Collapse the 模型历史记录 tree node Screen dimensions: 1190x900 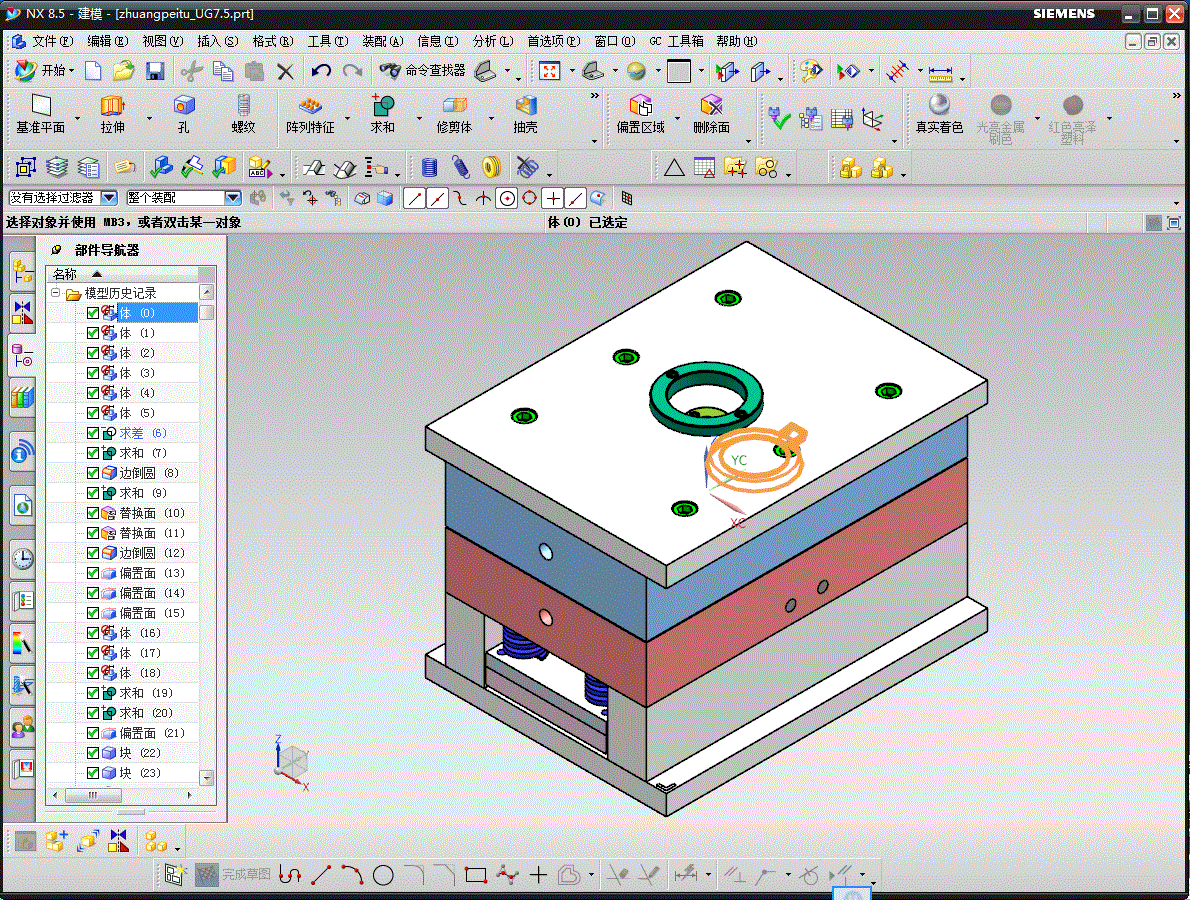[56, 293]
